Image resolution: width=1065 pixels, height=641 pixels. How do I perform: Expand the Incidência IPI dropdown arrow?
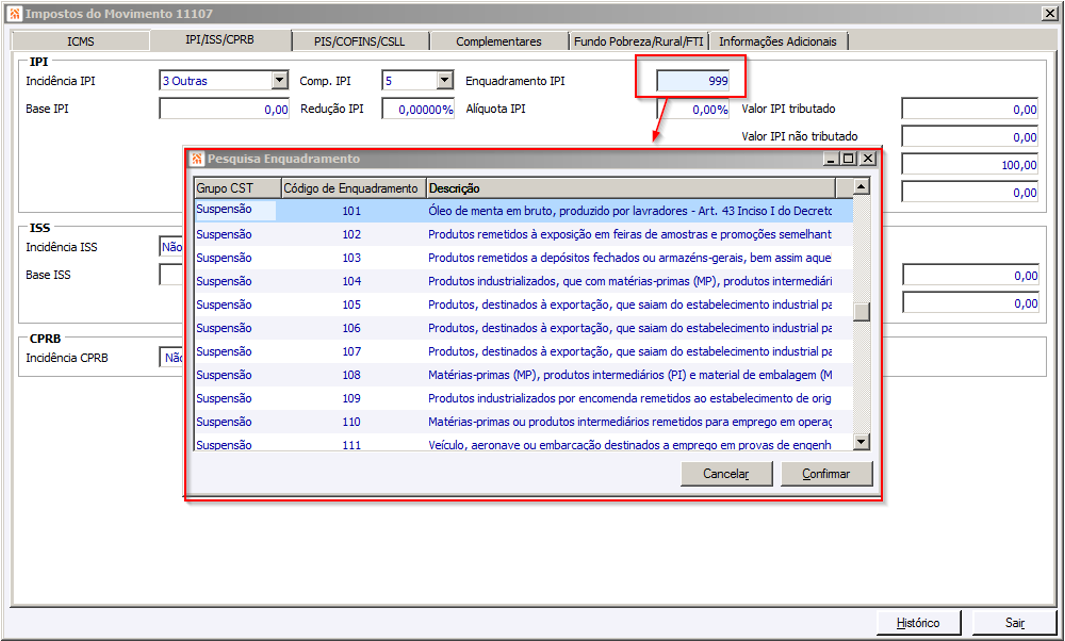[279, 81]
